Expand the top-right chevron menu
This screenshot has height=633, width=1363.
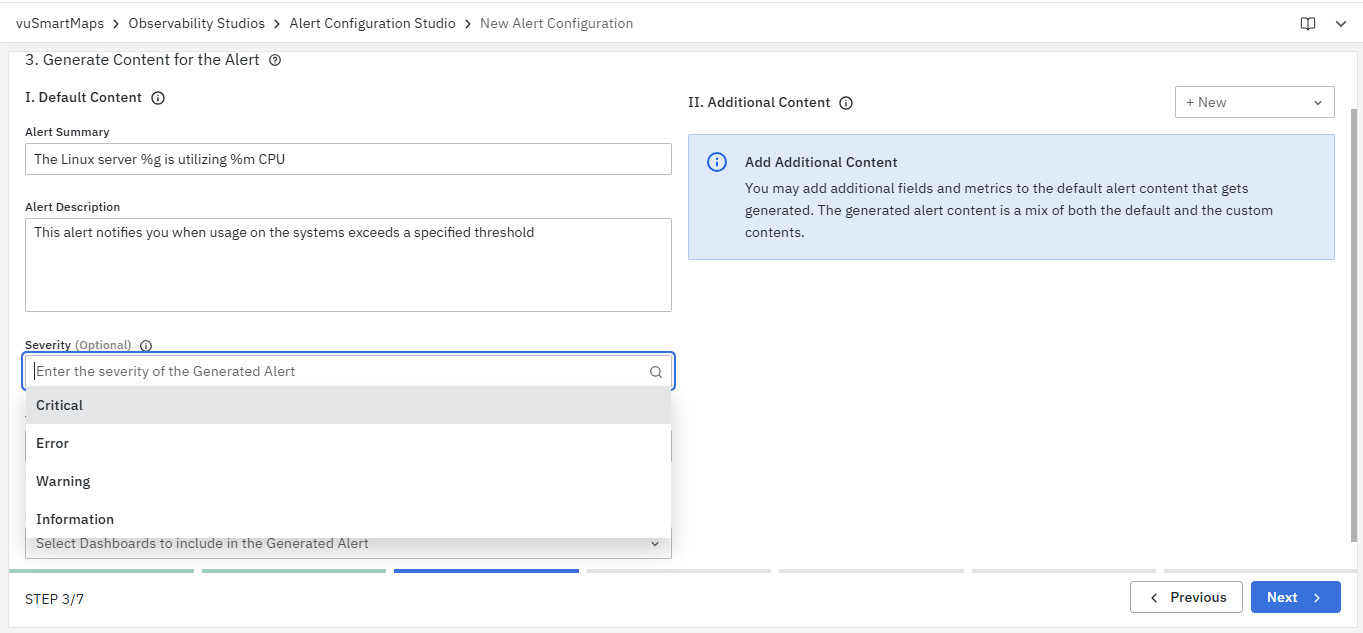(1341, 24)
